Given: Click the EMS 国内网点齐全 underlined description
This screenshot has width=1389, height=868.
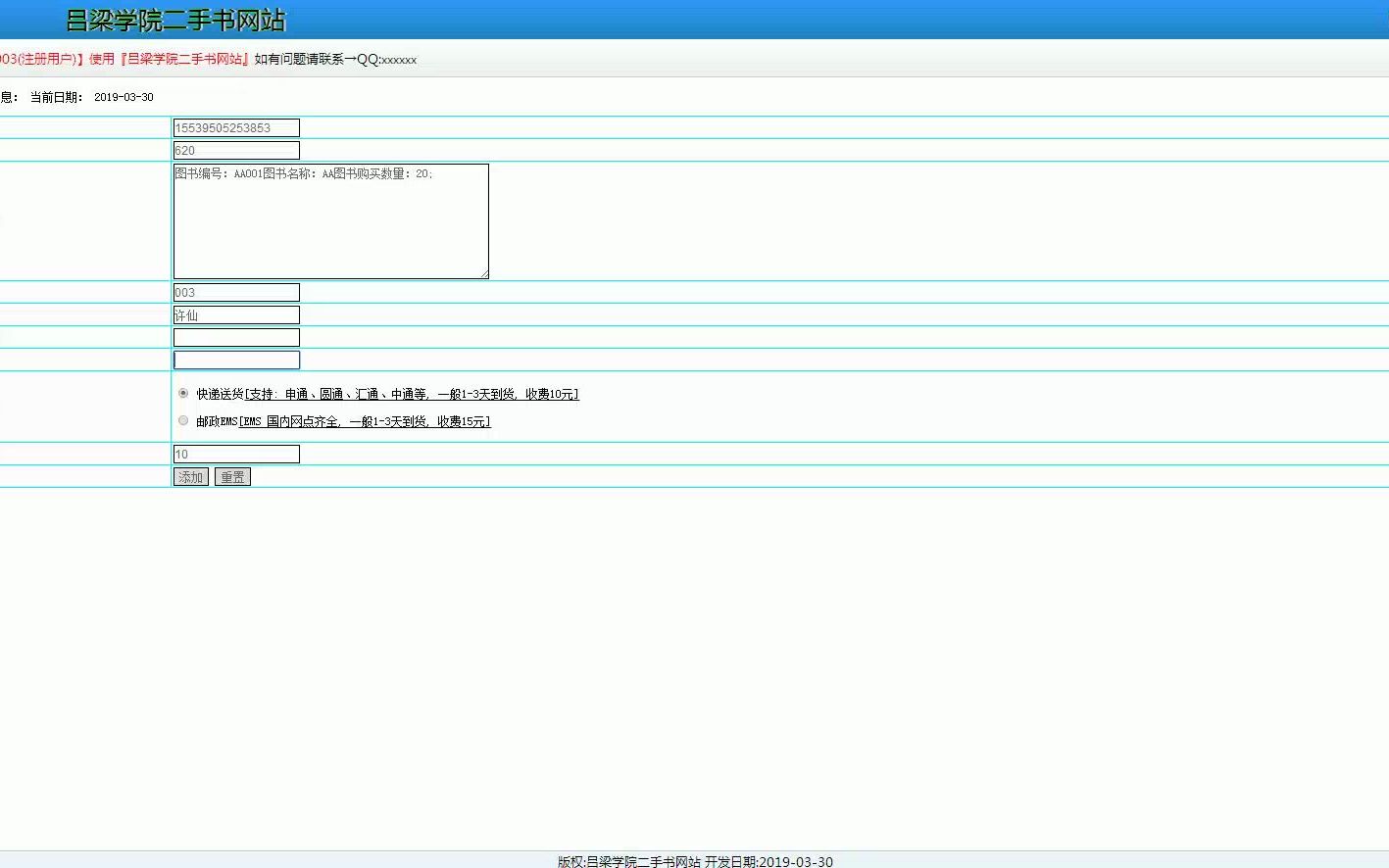Looking at the screenshot, I should click(x=363, y=421).
